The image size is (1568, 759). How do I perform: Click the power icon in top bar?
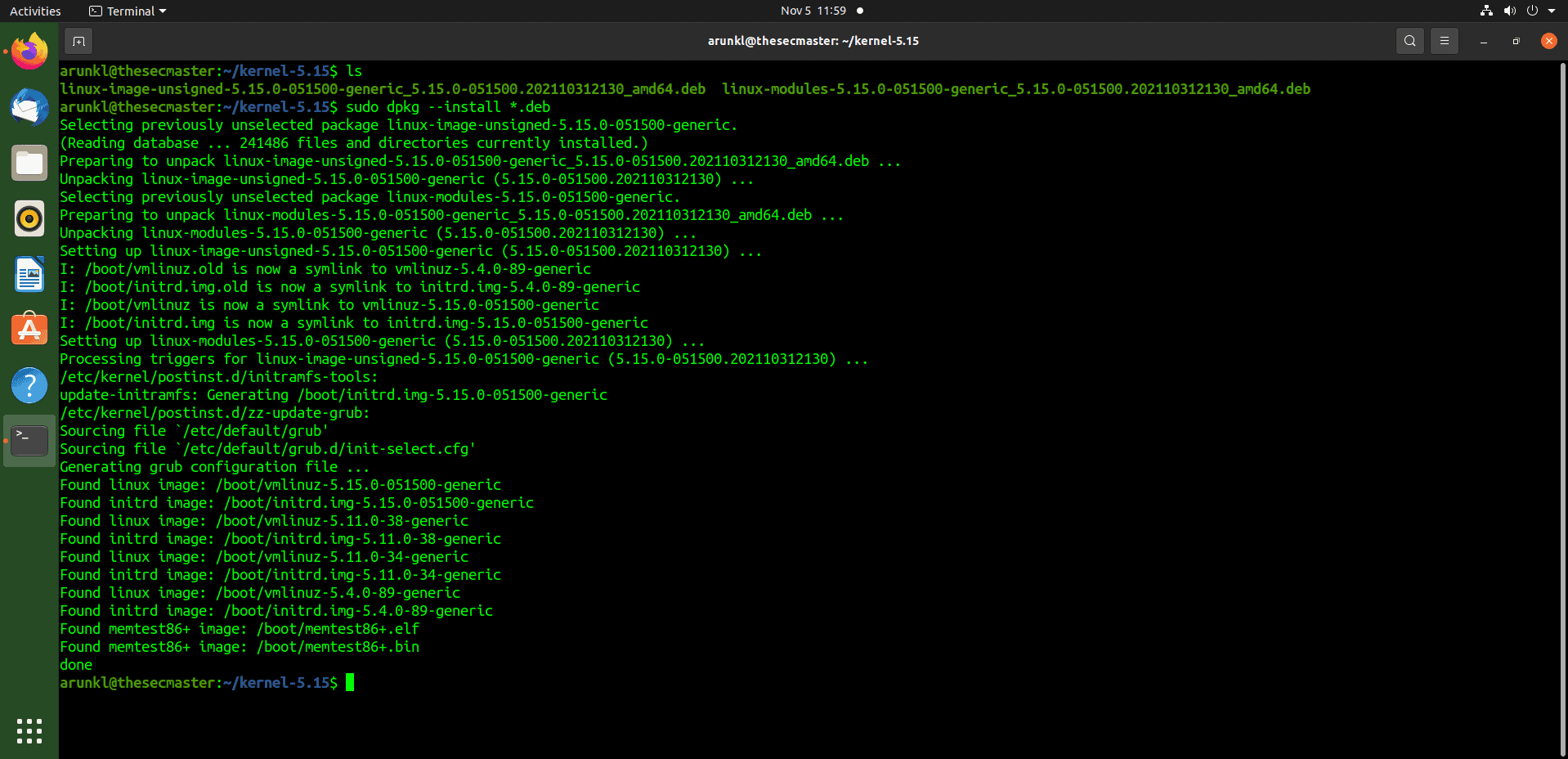click(1532, 11)
